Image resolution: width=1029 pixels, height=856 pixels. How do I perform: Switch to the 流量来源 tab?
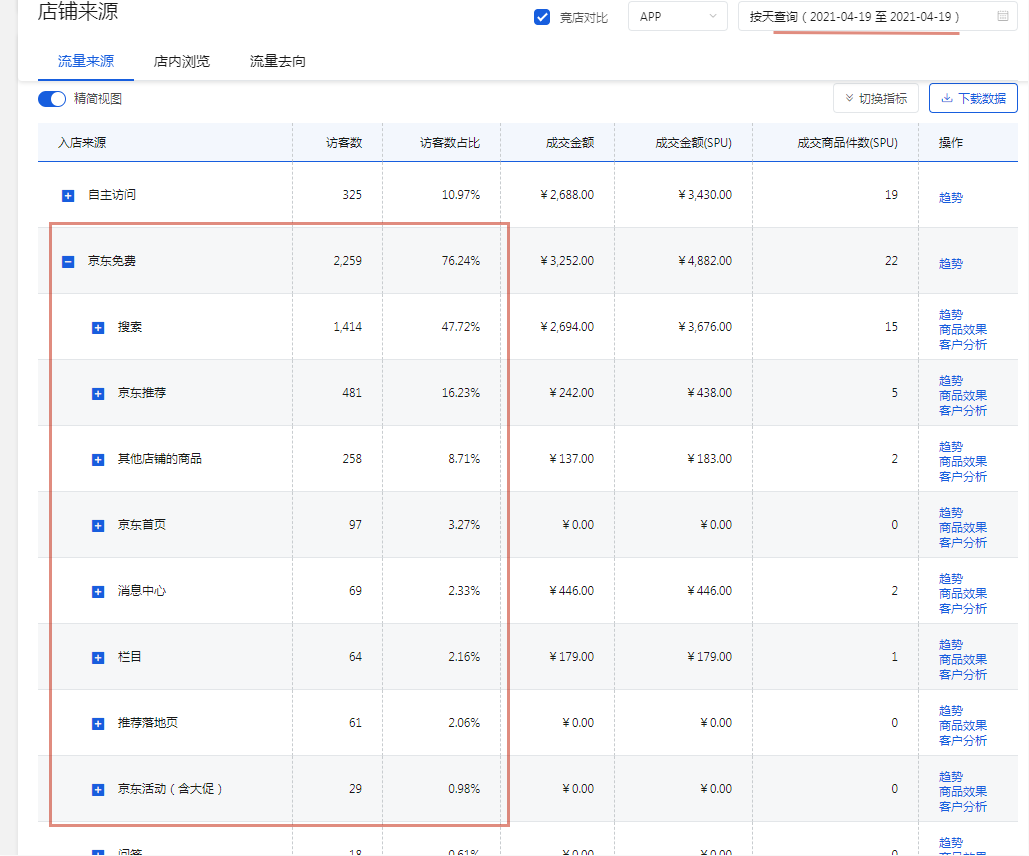coord(86,61)
